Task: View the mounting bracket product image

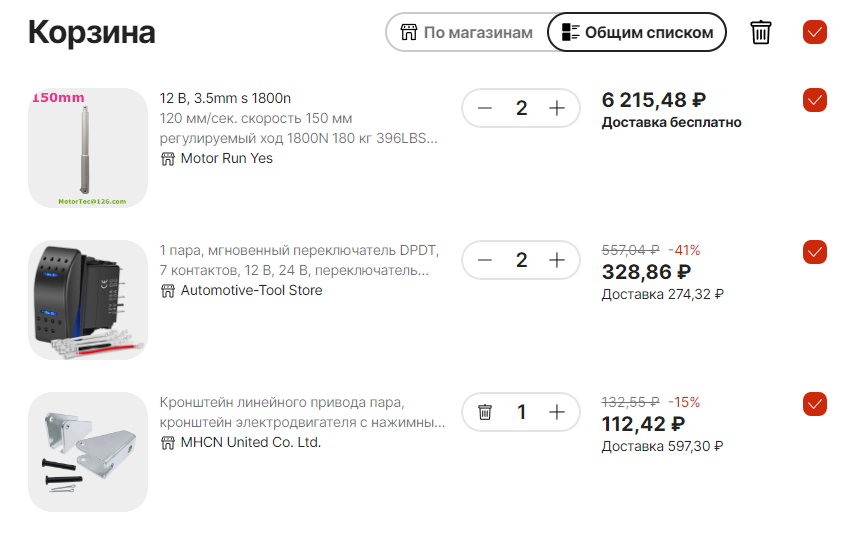Action: (x=88, y=452)
